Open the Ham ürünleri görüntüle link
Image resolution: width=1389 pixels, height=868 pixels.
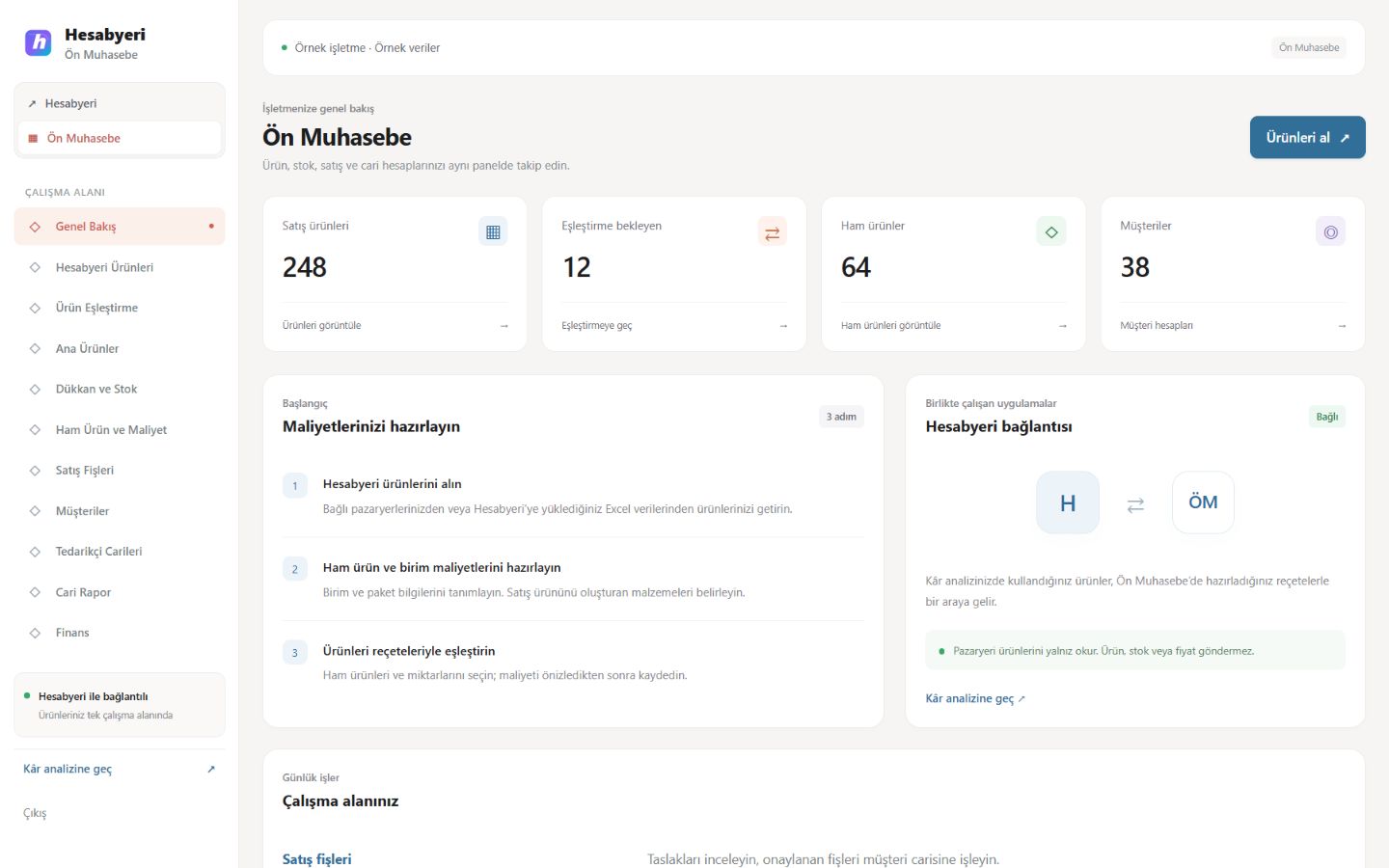(x=890, y=326)
